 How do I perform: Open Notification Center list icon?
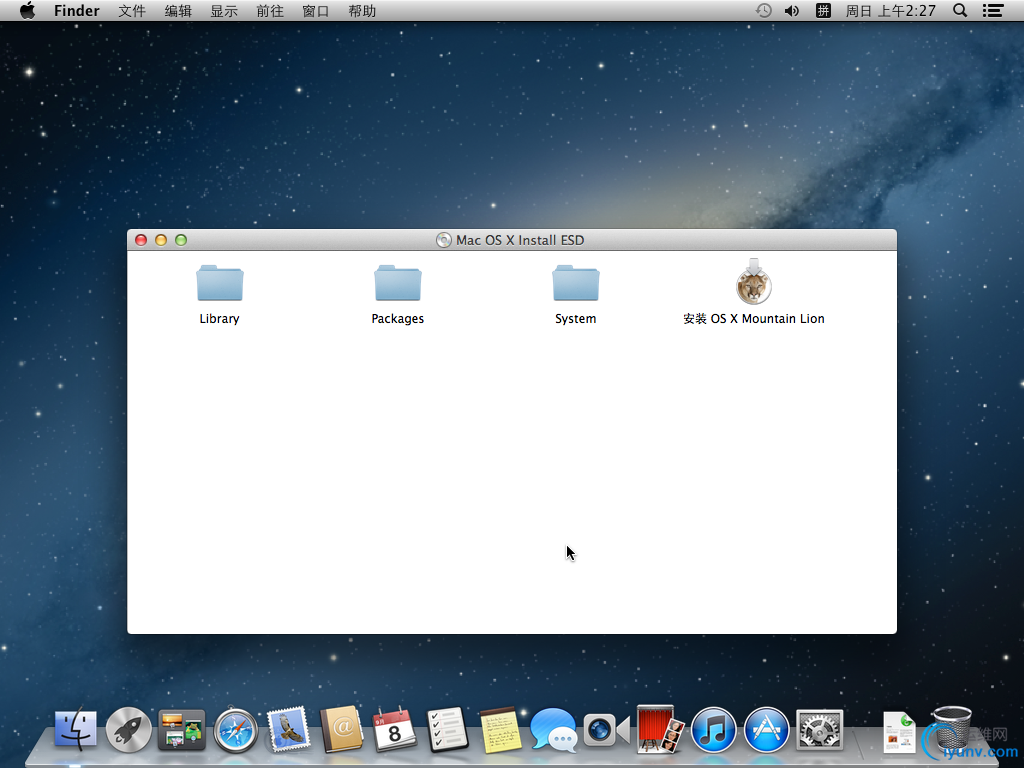coord(993,10)
